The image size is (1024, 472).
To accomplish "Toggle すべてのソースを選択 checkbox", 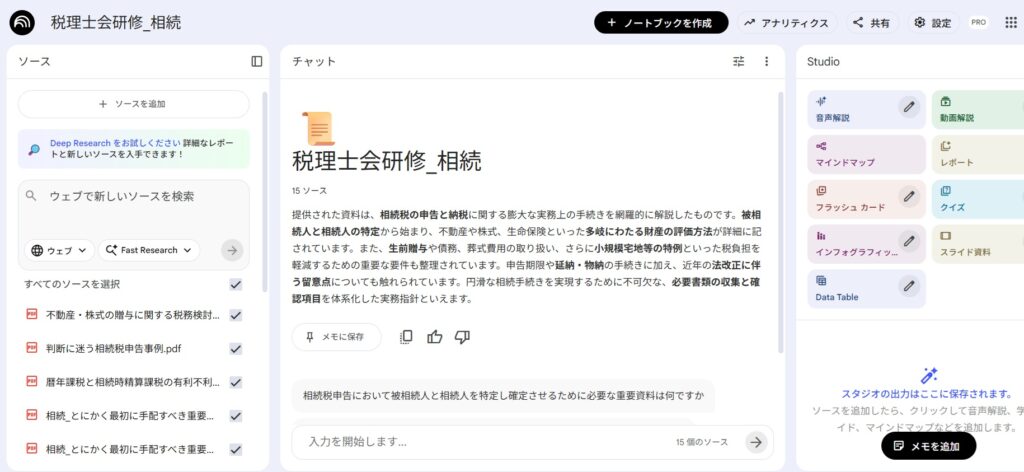I will pos(236,285).
